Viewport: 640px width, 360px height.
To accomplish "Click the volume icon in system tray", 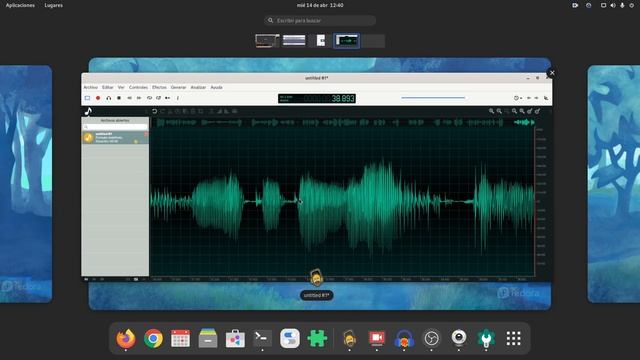I will click(x=613, y=5).
